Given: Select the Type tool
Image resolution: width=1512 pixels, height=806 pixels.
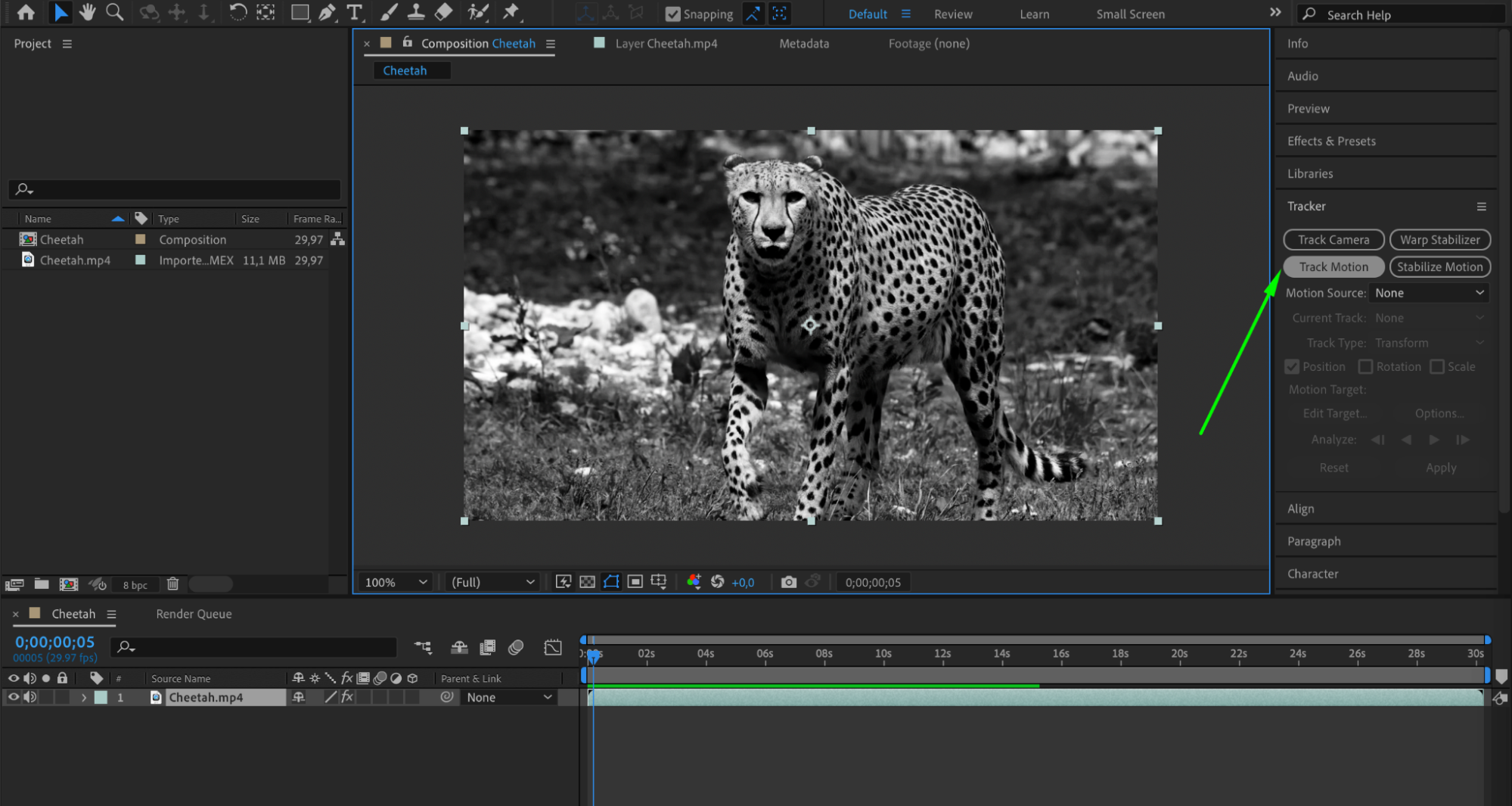Looking at the screenshot, I should [354, 12].
